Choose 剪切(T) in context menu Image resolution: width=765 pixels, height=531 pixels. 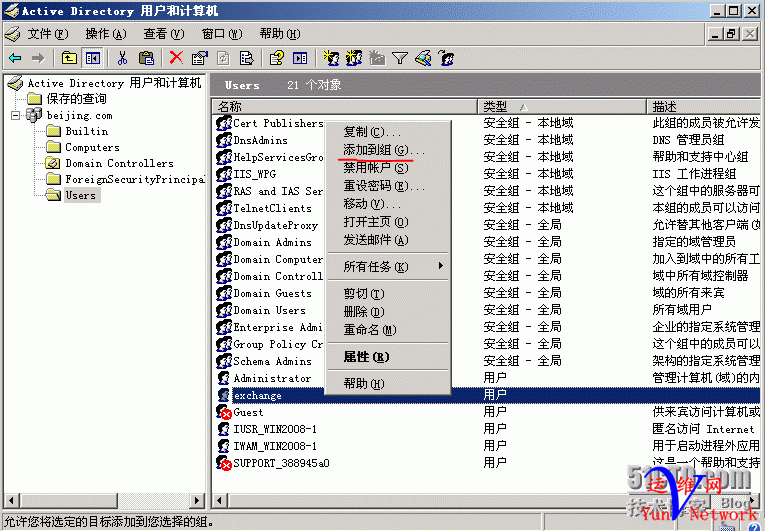point(388,294)
